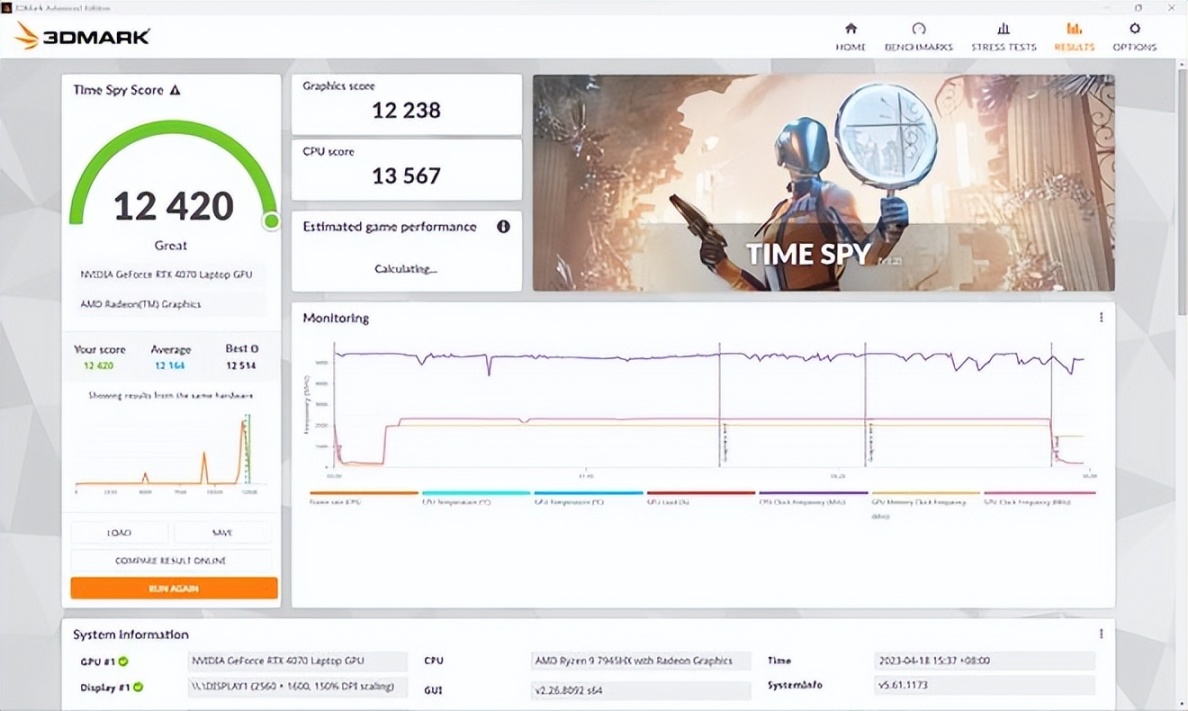Toggle the GPU Load legend line

point(700,497)
